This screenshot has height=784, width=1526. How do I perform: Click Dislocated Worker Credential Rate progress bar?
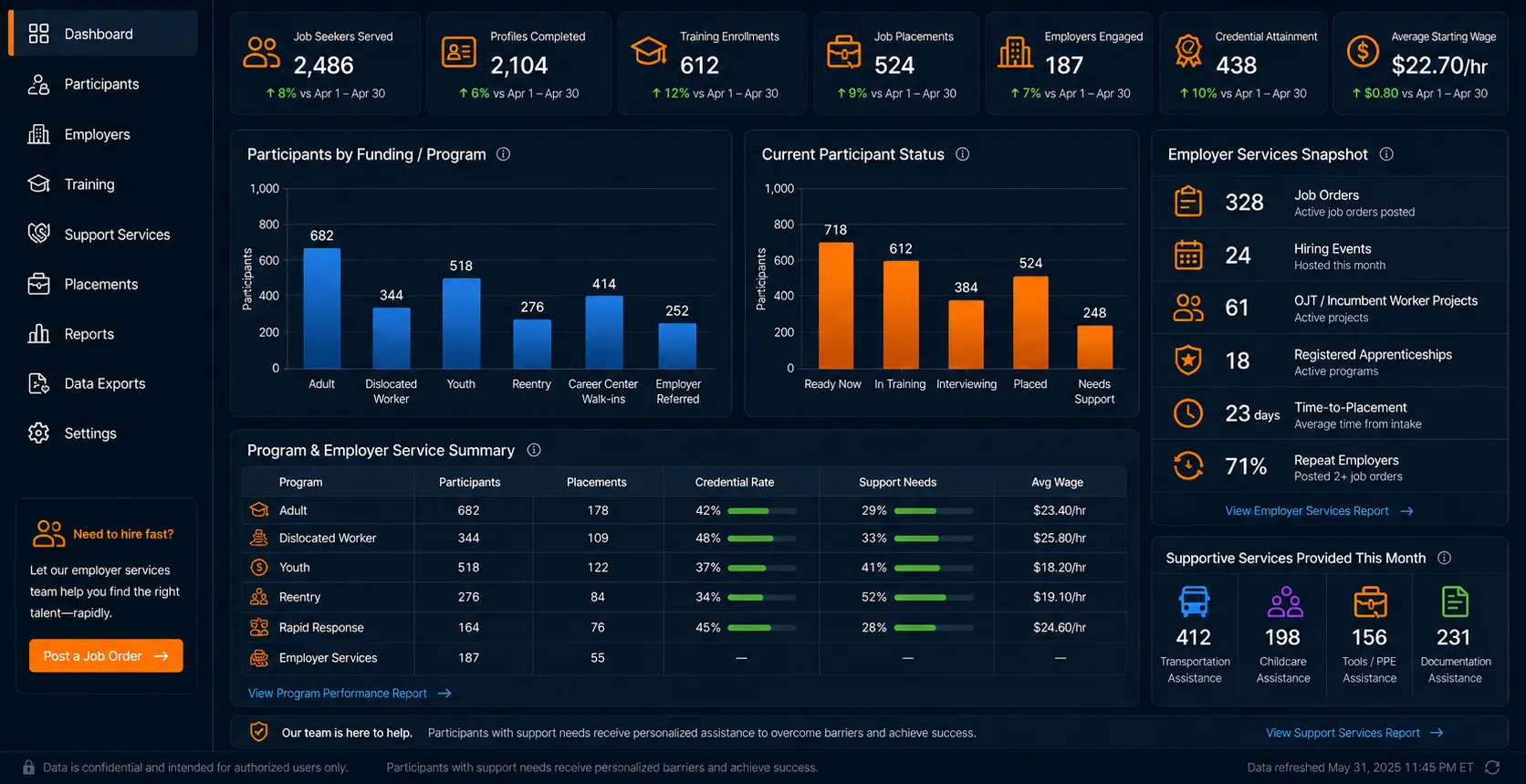tap(762, 538)
